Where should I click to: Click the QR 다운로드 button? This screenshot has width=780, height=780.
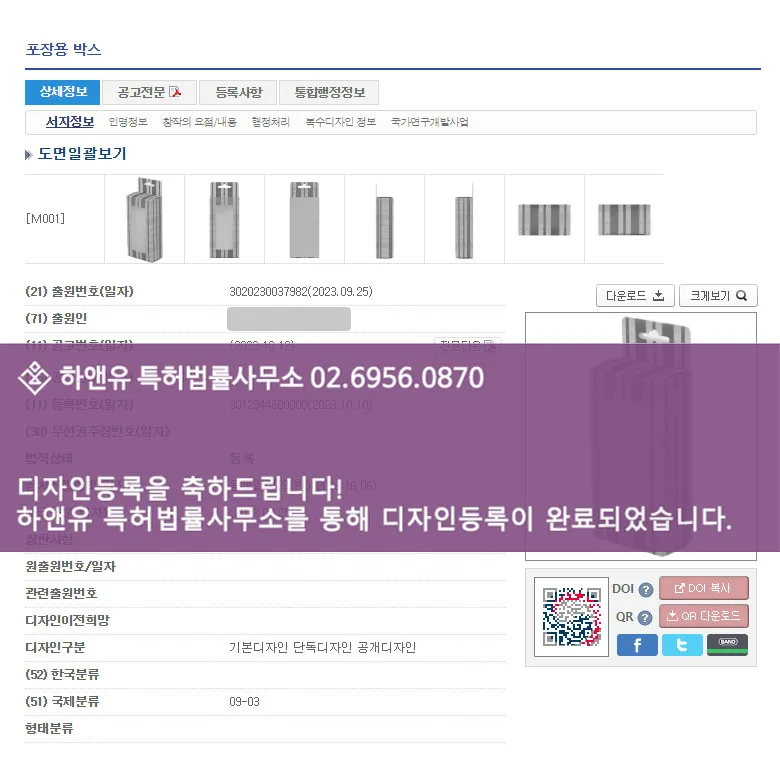click(x=703, y=616)
